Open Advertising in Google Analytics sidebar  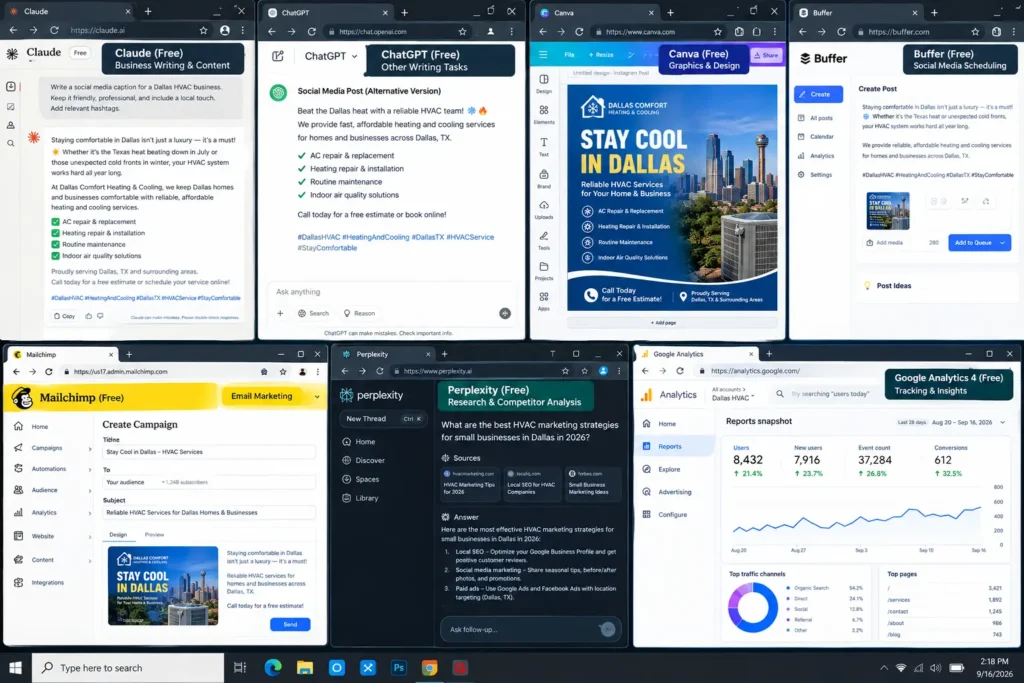667,492
